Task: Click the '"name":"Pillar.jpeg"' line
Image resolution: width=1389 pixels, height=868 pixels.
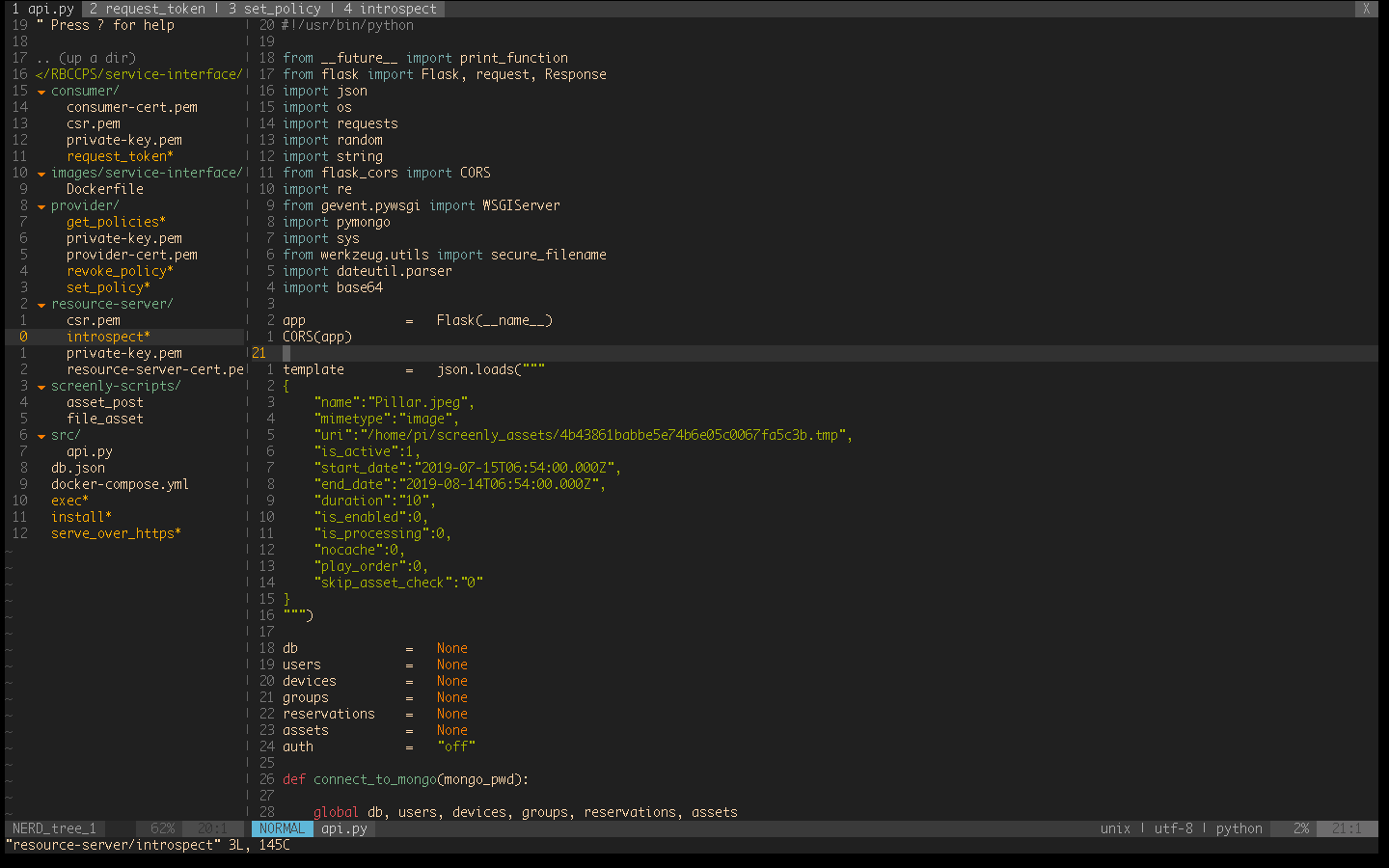Action: click(x=395, y=402)
